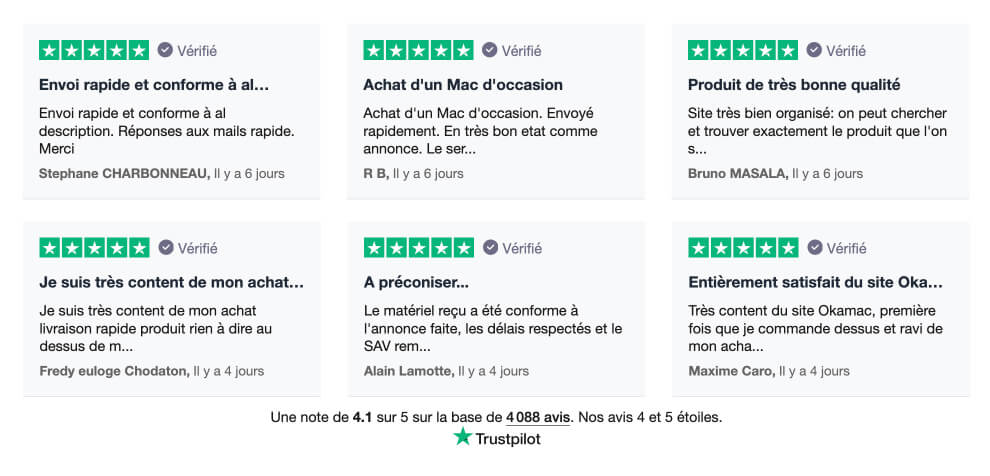990x476 pixels.
Task: Click the 'A préconiser...' review heading
Action: [416, 282]
